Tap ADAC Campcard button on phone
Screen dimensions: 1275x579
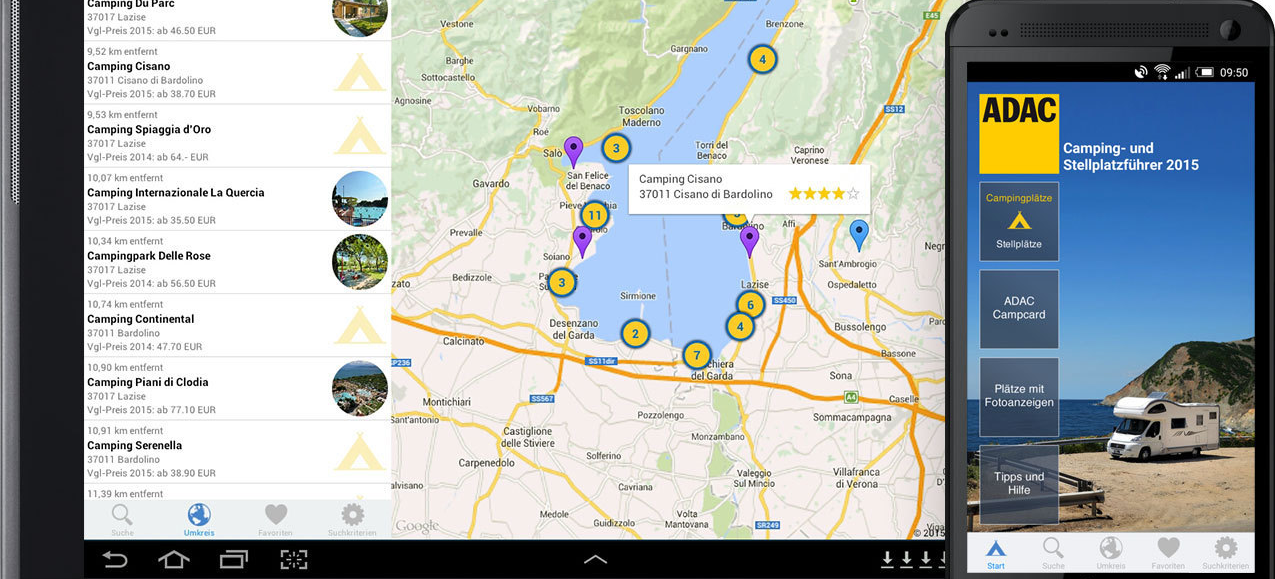tap(1019, 308)
